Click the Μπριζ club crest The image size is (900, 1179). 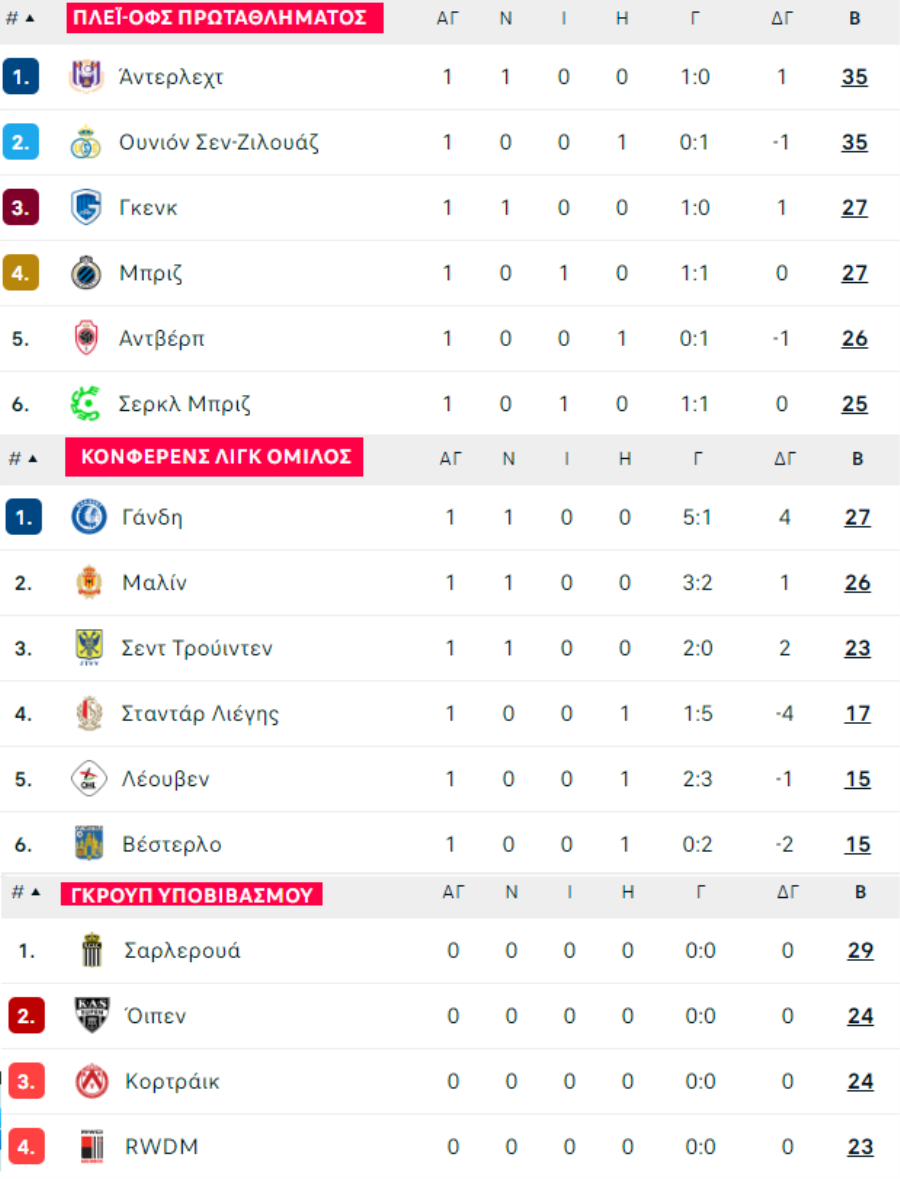pos(86,273)
